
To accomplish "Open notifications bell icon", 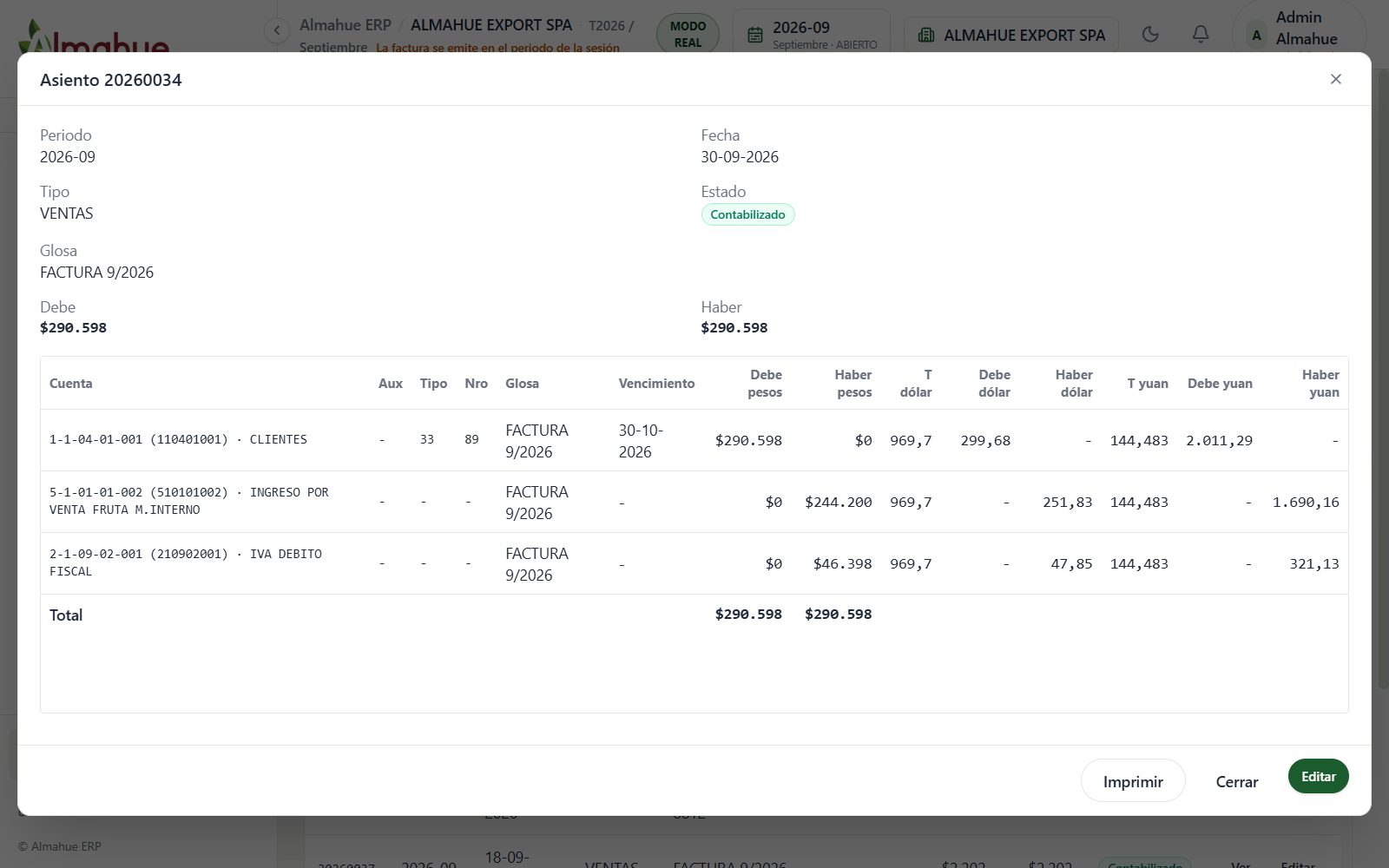I will 1201,34.
